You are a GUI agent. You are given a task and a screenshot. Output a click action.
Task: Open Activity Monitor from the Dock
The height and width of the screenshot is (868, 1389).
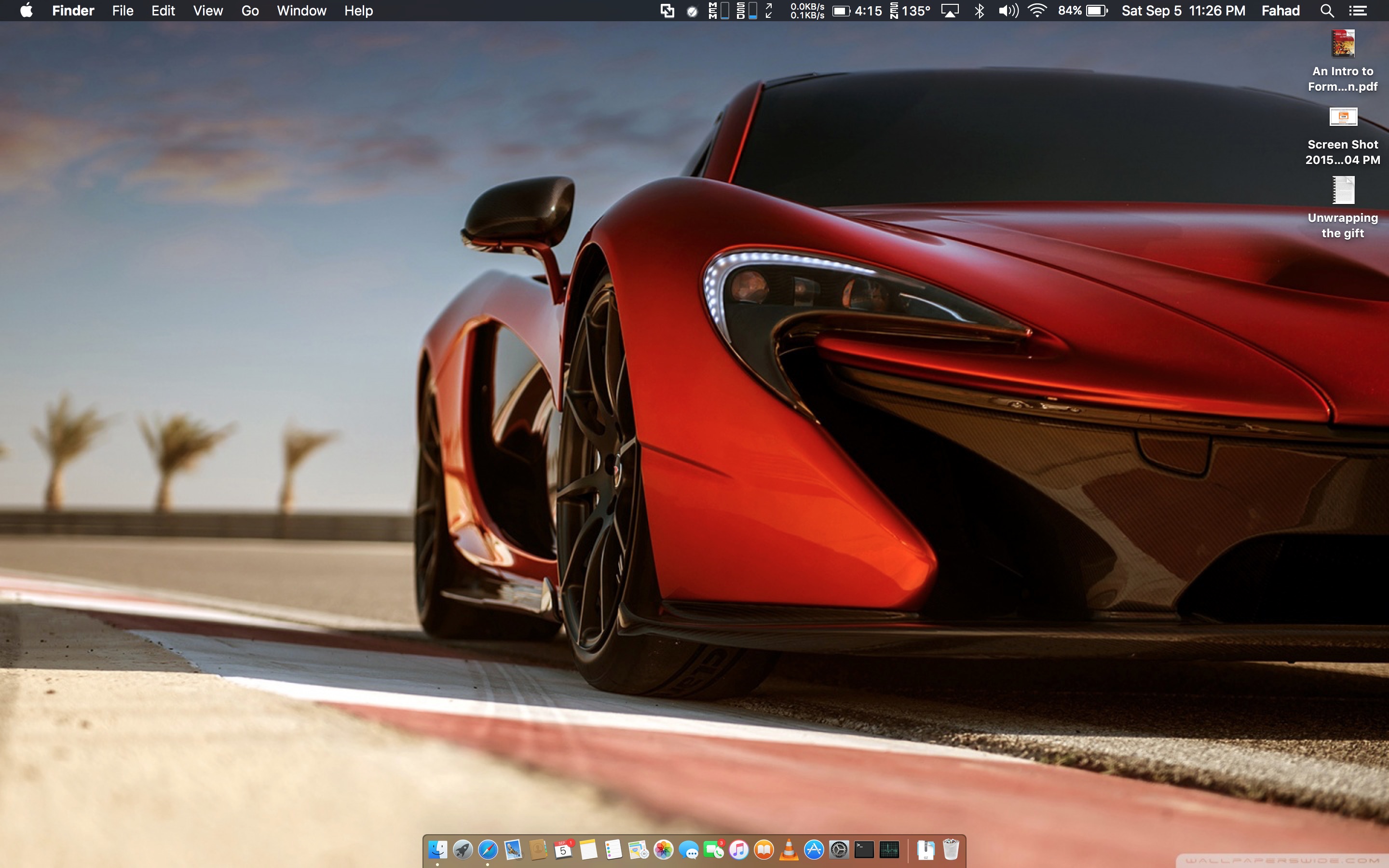[x=889, y=849]
